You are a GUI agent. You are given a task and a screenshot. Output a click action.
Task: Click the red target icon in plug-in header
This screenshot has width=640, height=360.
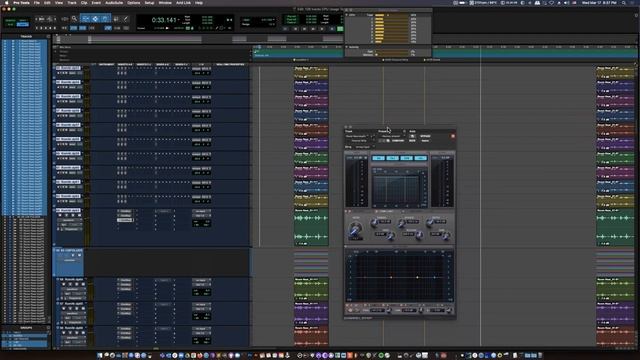click(x=453, y=136)
